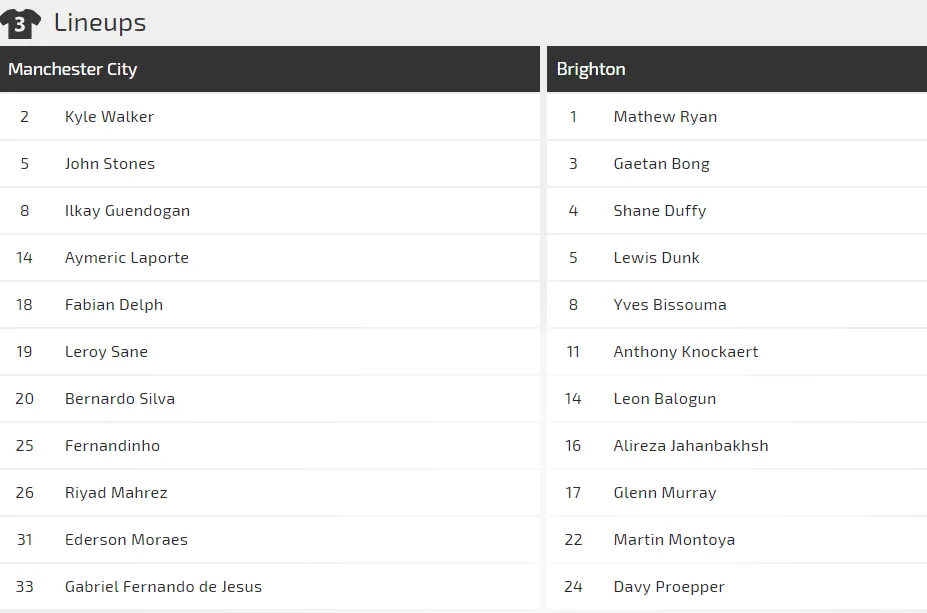
Task: Select the Manchester City team header
Action: (x=72, y=69)
